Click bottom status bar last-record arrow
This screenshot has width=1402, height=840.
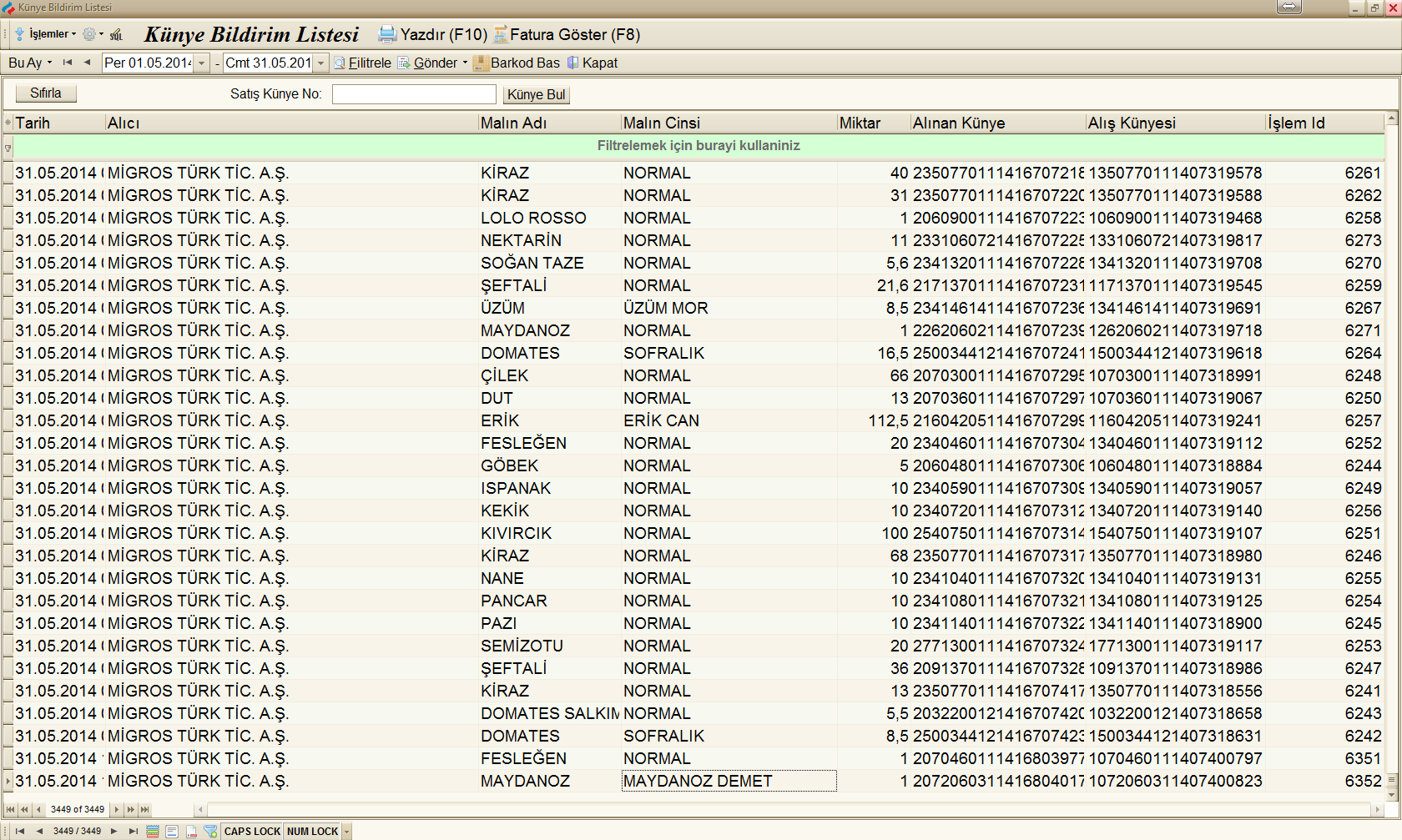click(x=133, y=831)
